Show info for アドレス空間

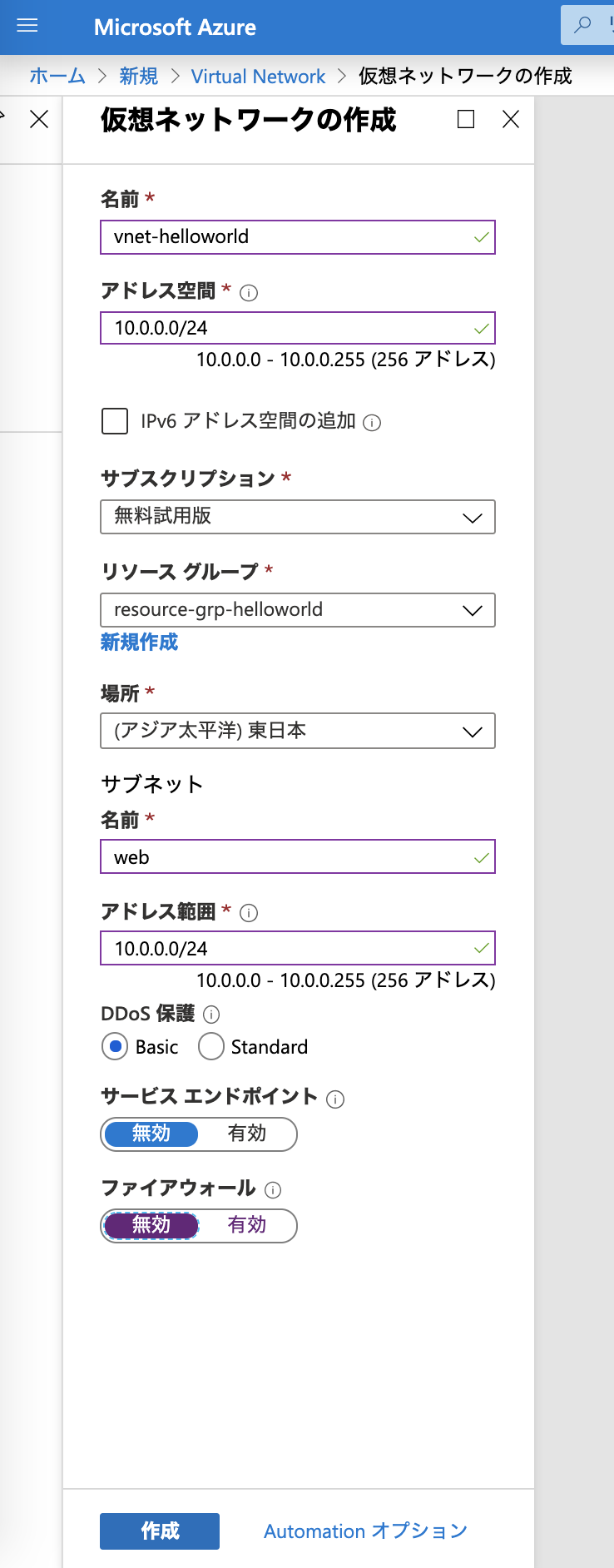(x=249, y=293)
